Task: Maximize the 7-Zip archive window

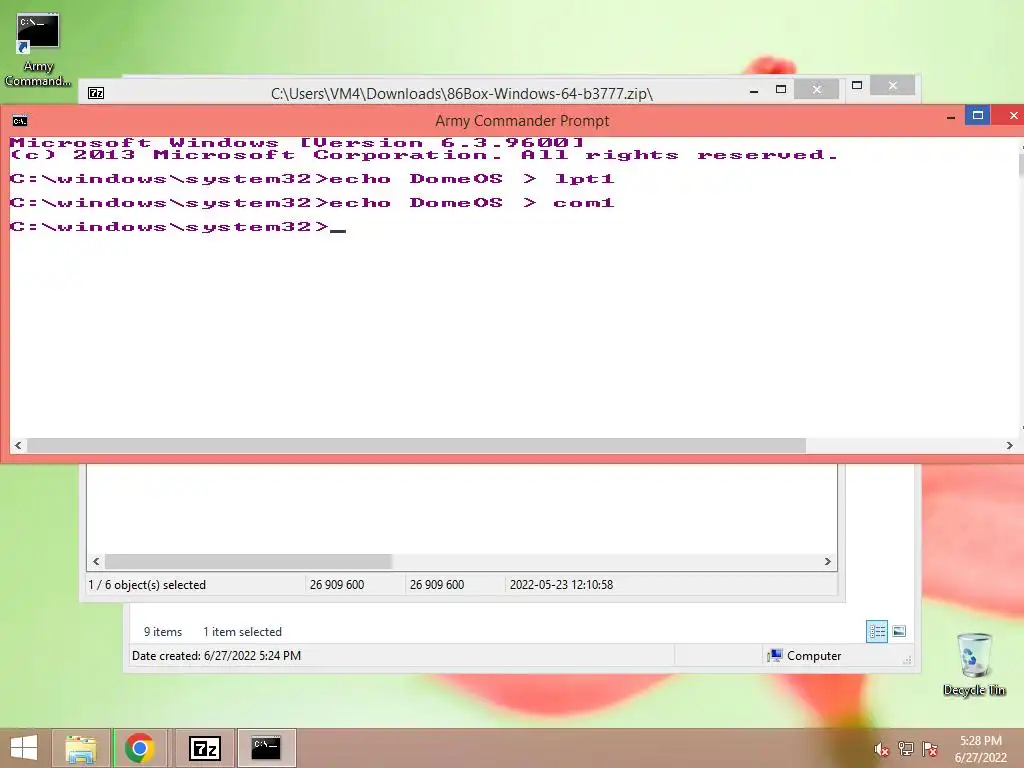Action: [781, 89]
